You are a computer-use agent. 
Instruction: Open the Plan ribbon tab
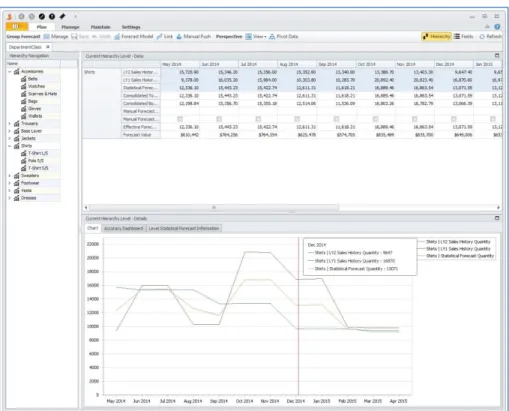(42, 27)
